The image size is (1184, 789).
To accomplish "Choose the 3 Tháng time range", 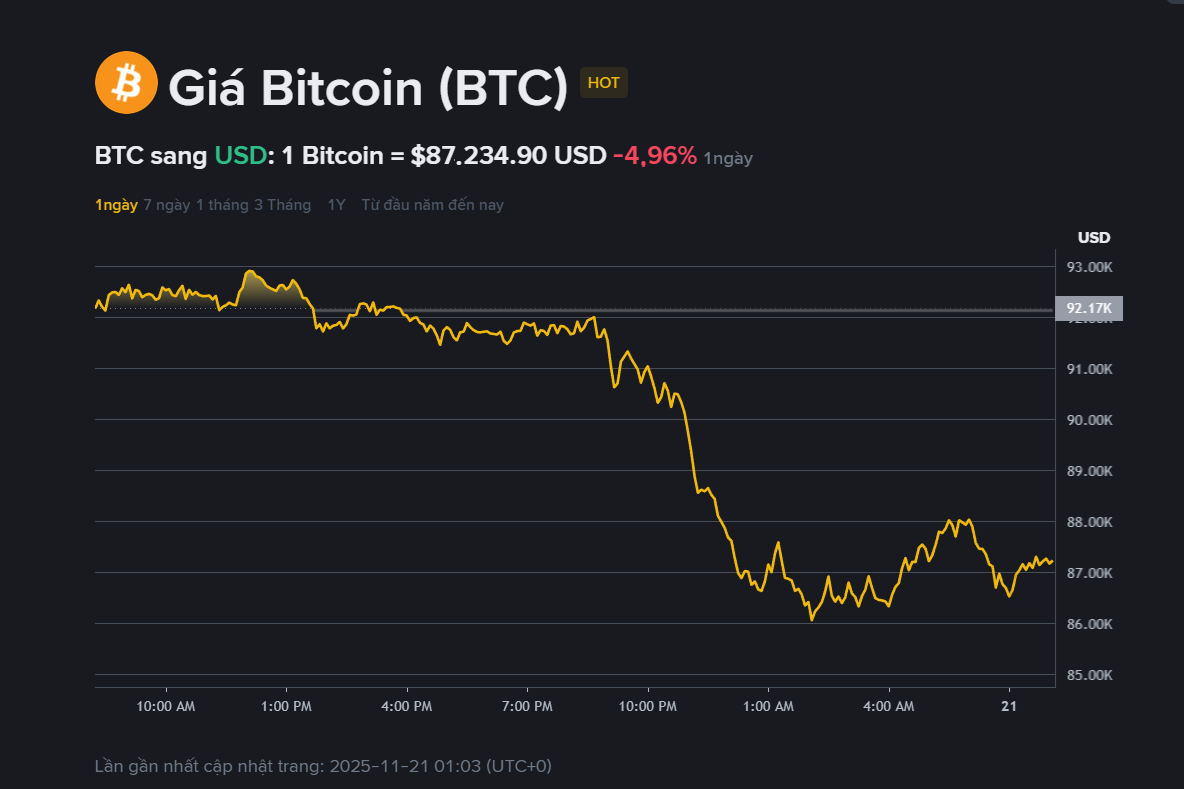I will click(x=281, y=205).
